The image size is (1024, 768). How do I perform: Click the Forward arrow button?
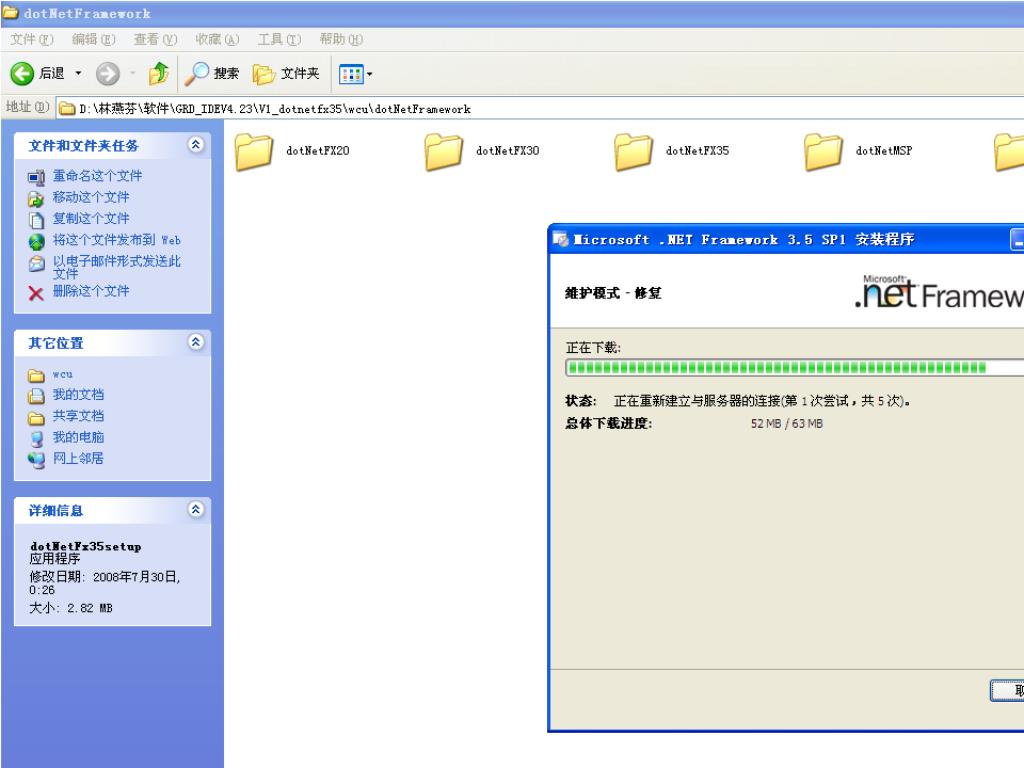(x=108, y=74)
